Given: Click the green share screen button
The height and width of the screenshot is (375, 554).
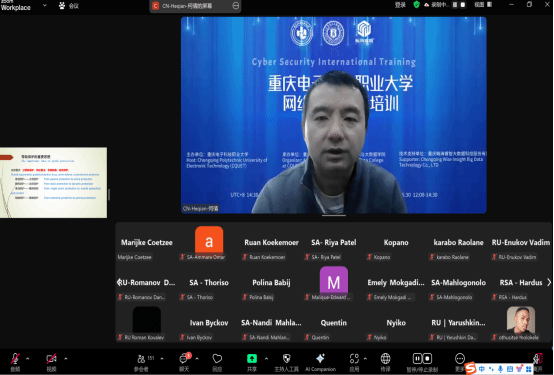Looking at the screenshot, I should pos(252,361).
